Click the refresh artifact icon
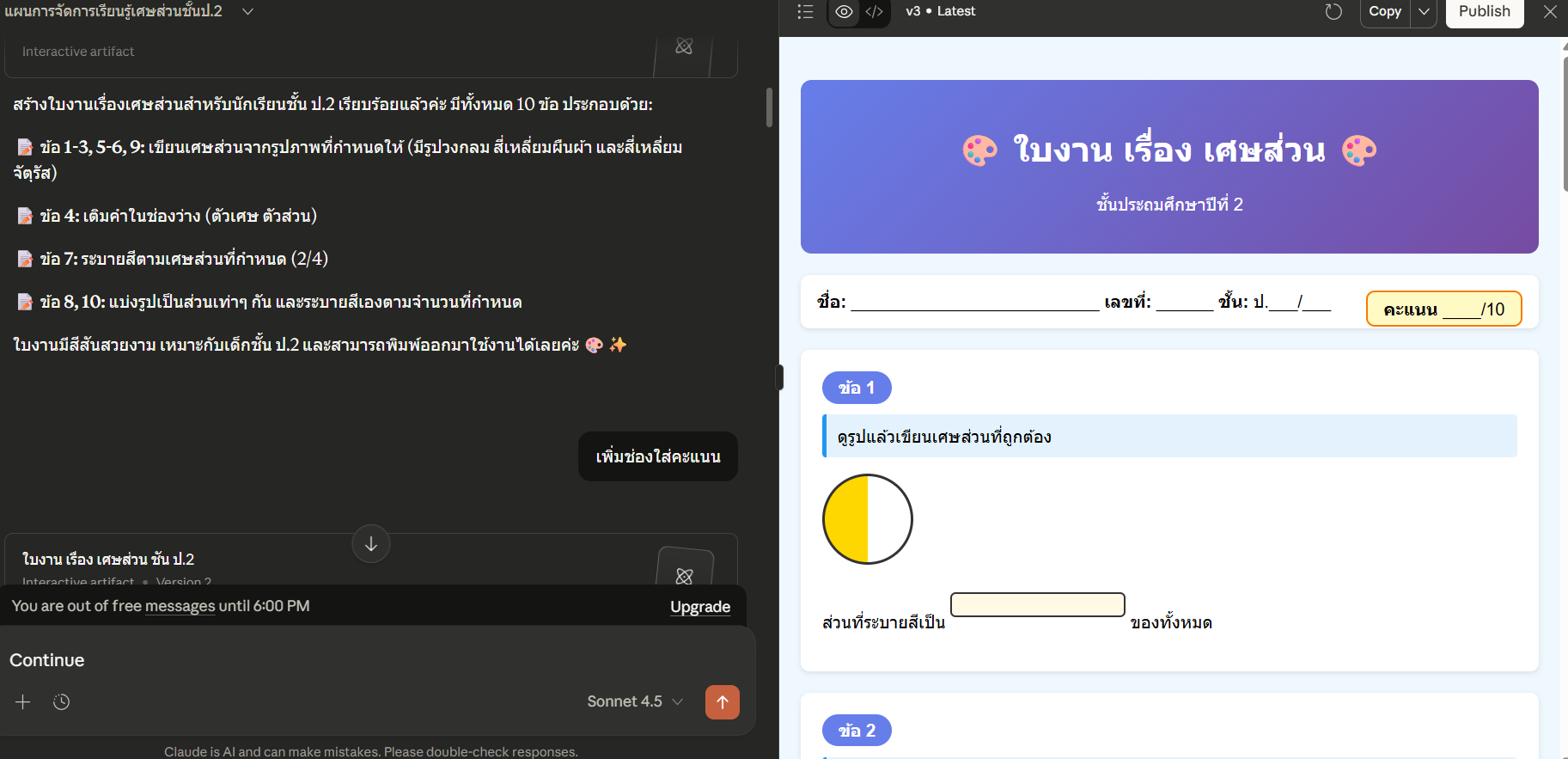Image resolution: width=1568 pixels, height=759 pixels. click(x=1333, y=12)
